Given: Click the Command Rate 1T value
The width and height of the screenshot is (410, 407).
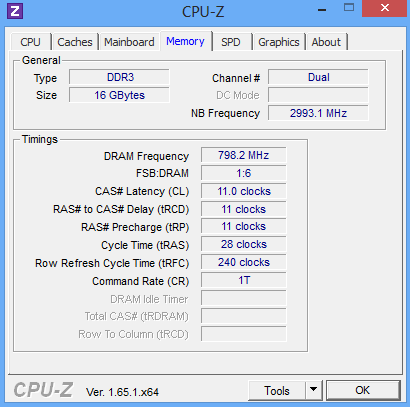Looking at the screenshot, I should coord(244,280).
